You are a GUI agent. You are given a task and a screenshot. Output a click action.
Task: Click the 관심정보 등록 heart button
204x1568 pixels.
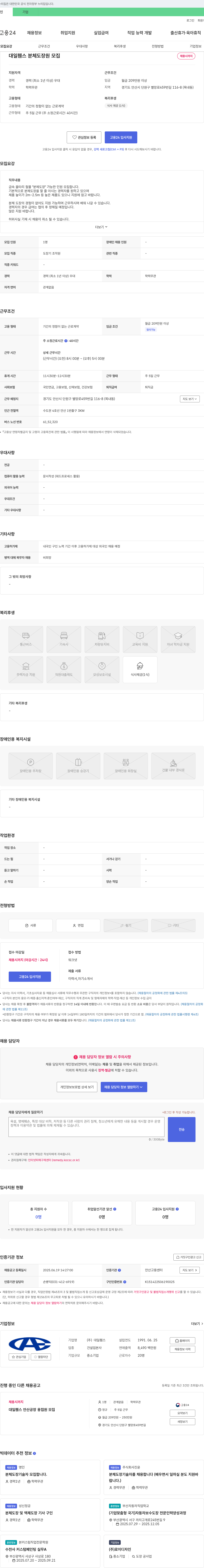84,138
